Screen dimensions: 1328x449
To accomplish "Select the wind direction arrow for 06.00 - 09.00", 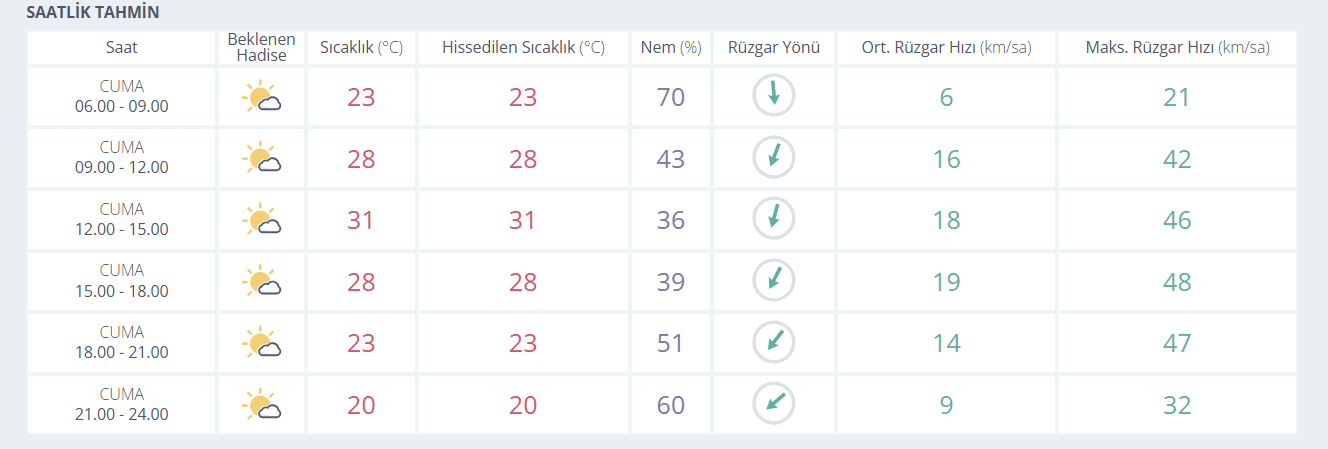I will pos(773,96).
